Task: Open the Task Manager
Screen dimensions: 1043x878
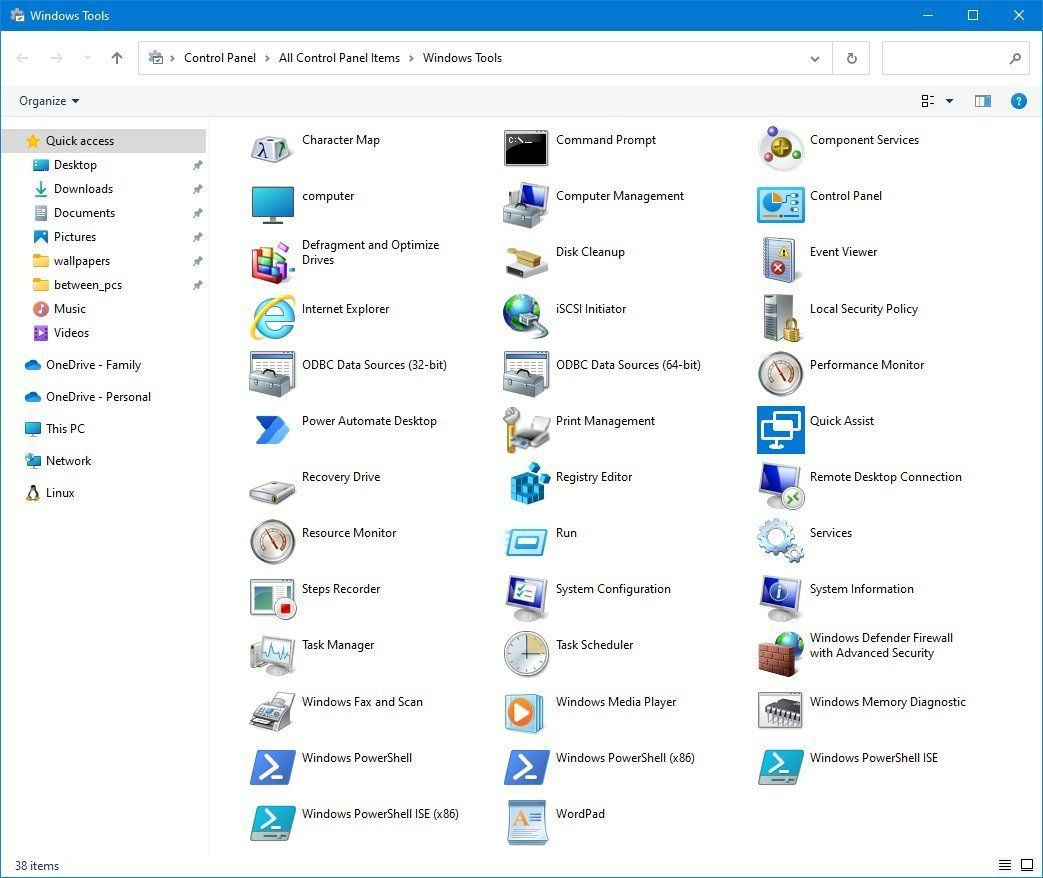Action: pyautogui.click(x=337, y=645)
